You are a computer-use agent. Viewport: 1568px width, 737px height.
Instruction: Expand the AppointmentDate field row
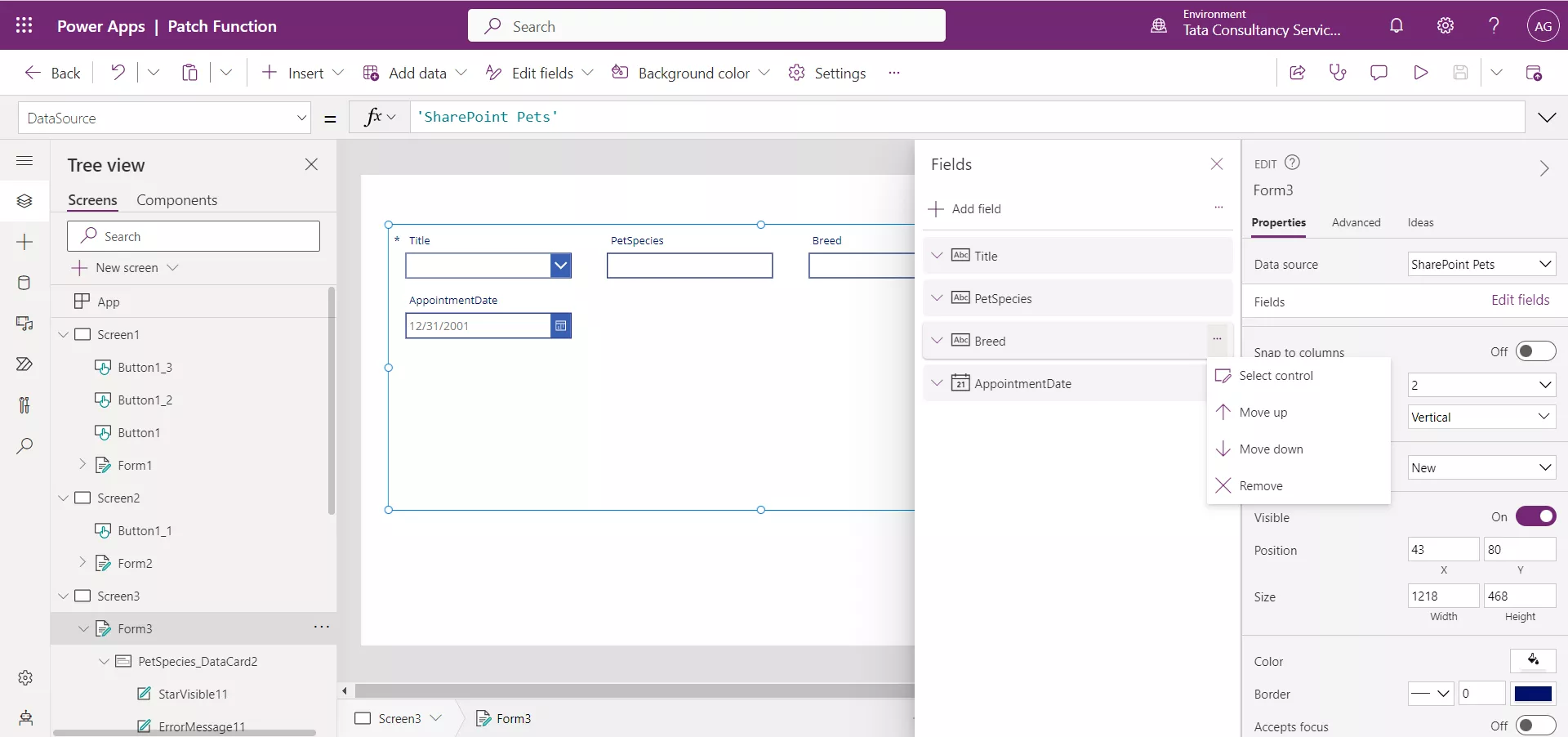937,382
